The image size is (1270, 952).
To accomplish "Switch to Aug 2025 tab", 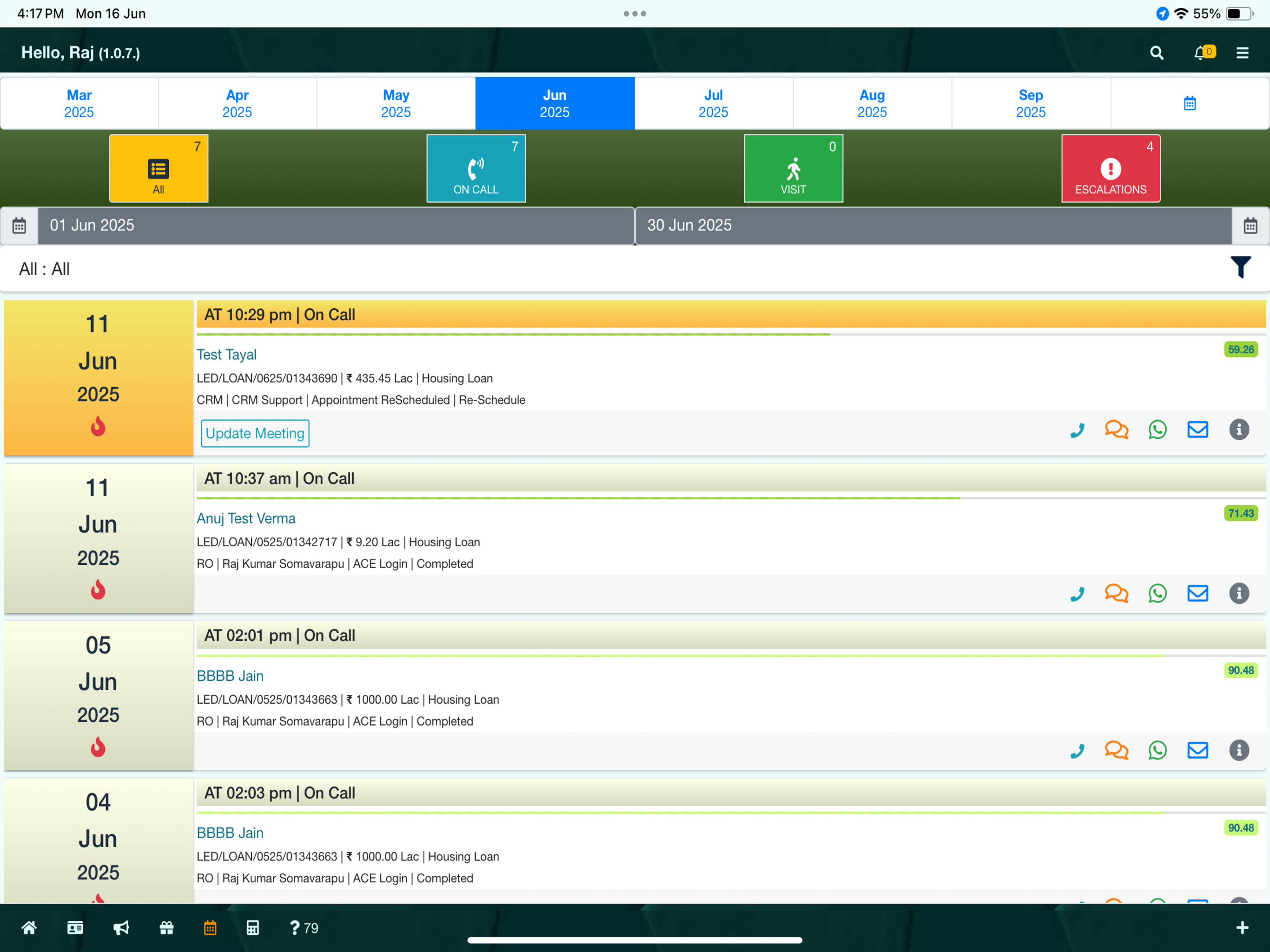I will [872, 103].
